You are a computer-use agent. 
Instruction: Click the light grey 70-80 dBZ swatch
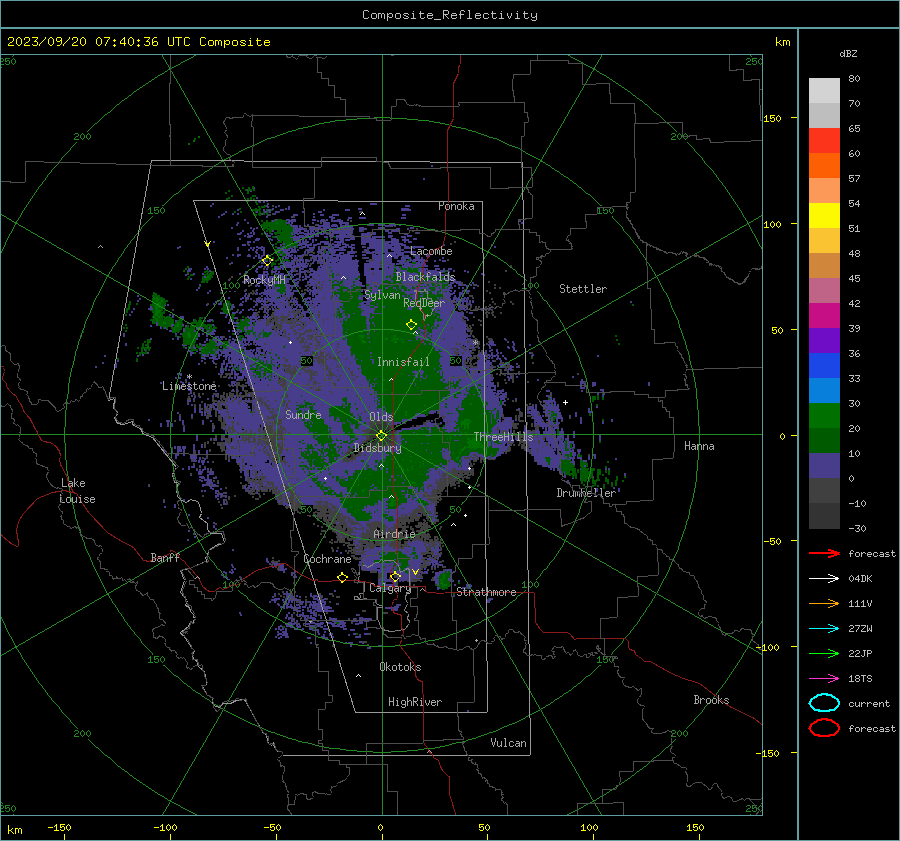[824, 91]
